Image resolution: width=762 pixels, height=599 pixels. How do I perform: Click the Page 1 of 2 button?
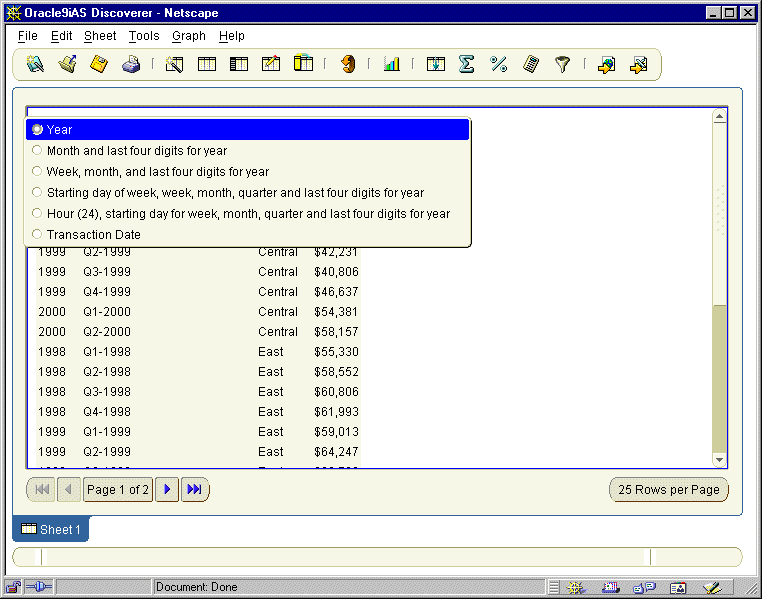coord(118,489)
